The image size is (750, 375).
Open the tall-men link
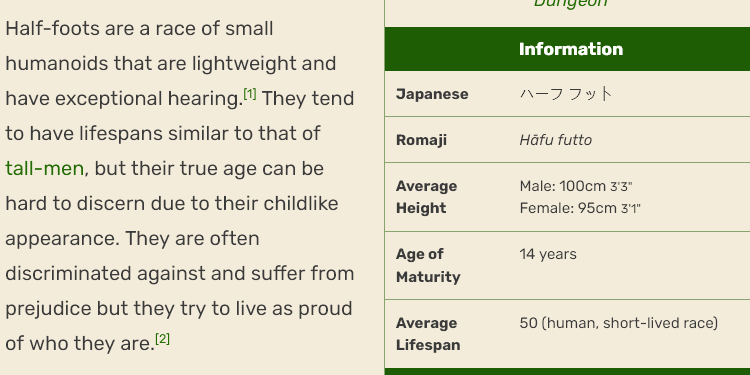click(44, 169)
